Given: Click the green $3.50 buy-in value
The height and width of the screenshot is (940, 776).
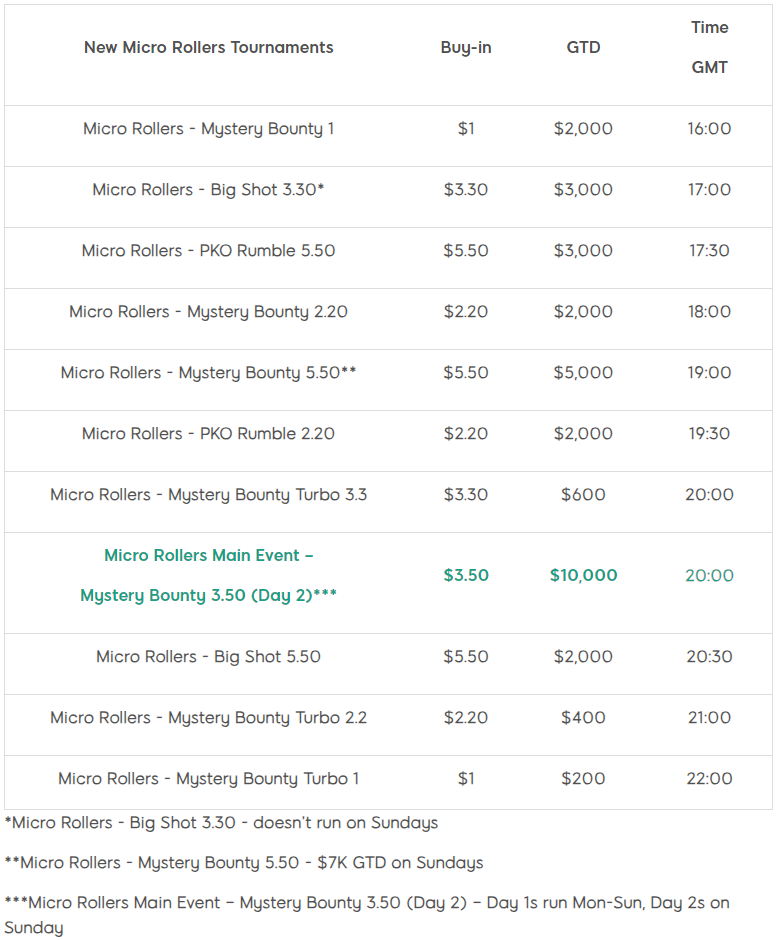Looking at the screenshot, I should (466, 576).
